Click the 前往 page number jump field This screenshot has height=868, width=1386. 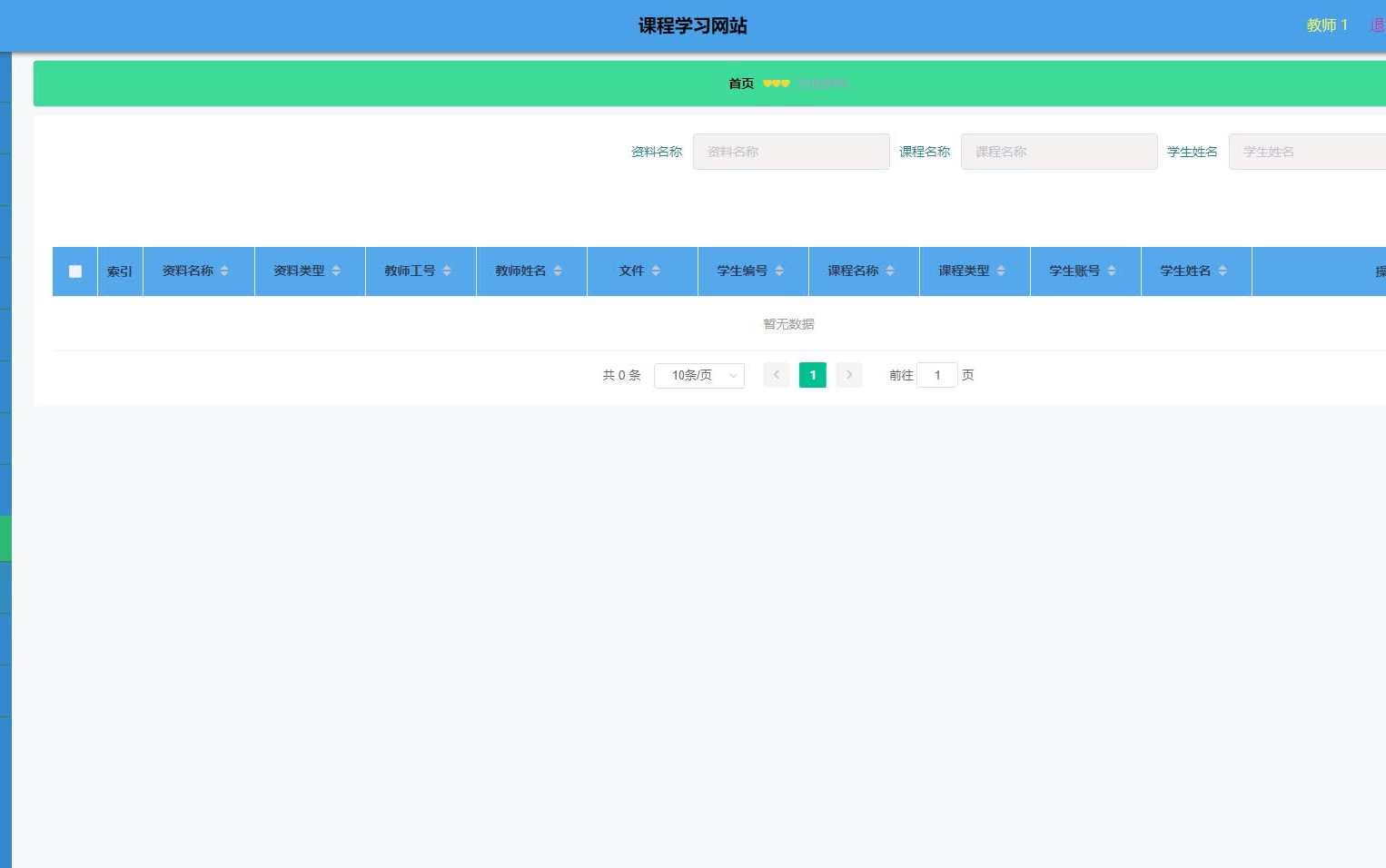[937, 375]
